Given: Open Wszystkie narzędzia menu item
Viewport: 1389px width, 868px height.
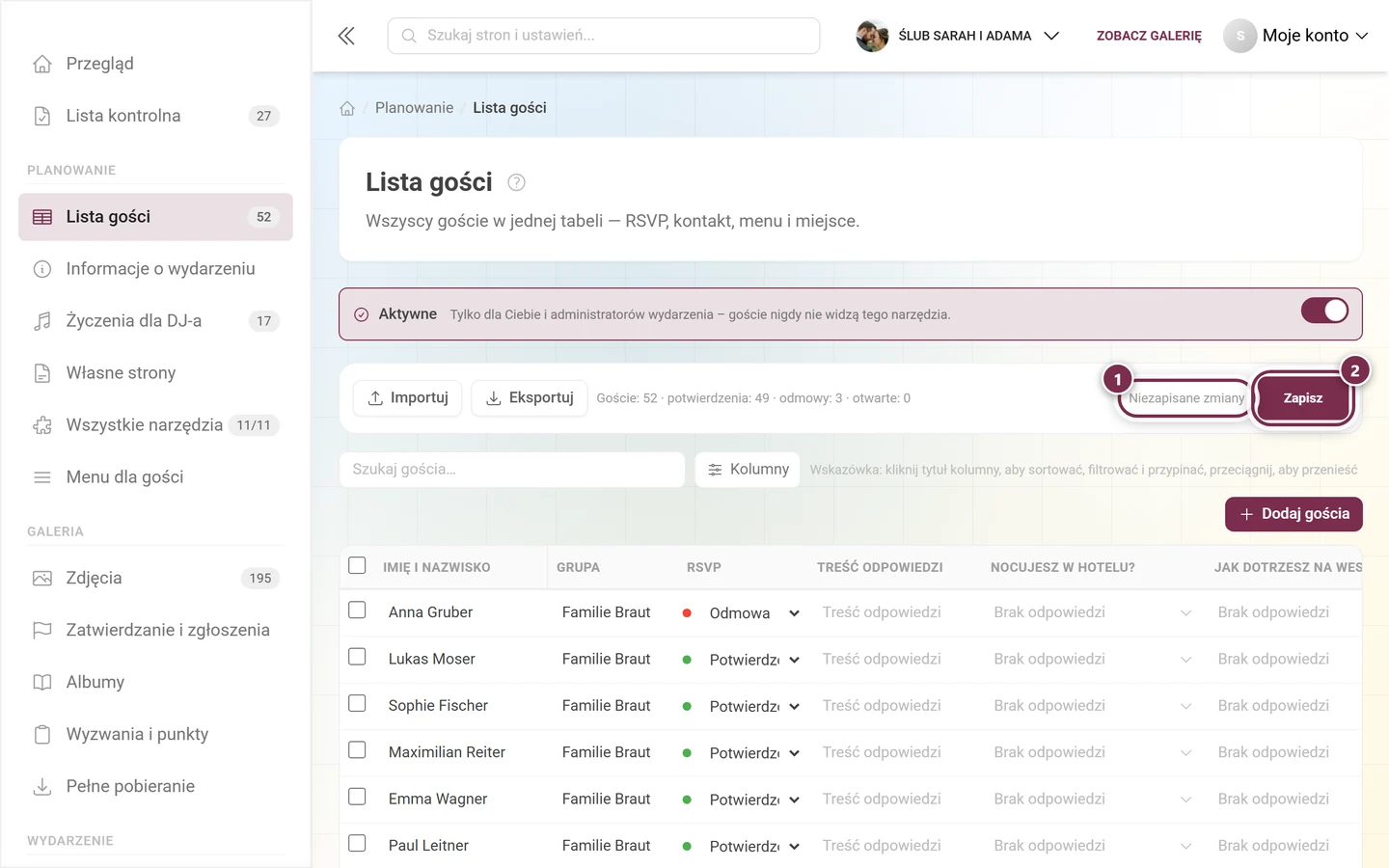Looking at the screenshot, I should pyautogui.click(x=155, y=425).
